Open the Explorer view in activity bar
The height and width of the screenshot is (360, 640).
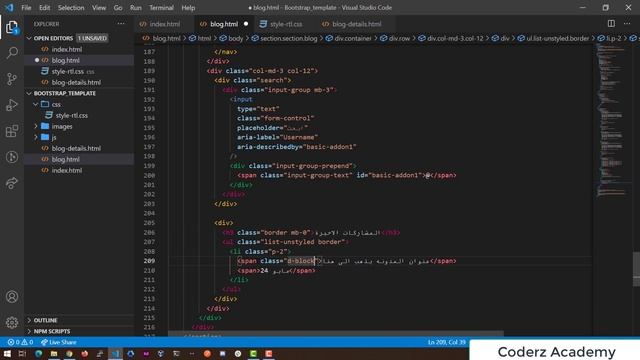(x=12, y=28)
